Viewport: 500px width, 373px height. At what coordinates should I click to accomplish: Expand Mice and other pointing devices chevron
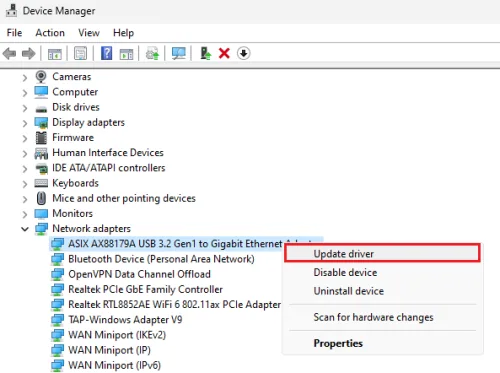[25, 199]
